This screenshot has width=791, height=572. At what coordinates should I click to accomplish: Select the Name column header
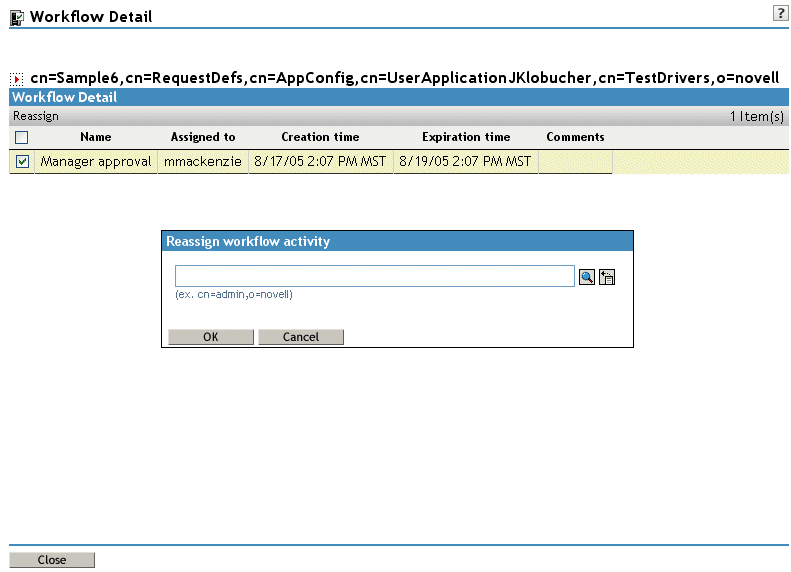click(x=96, y=137)
